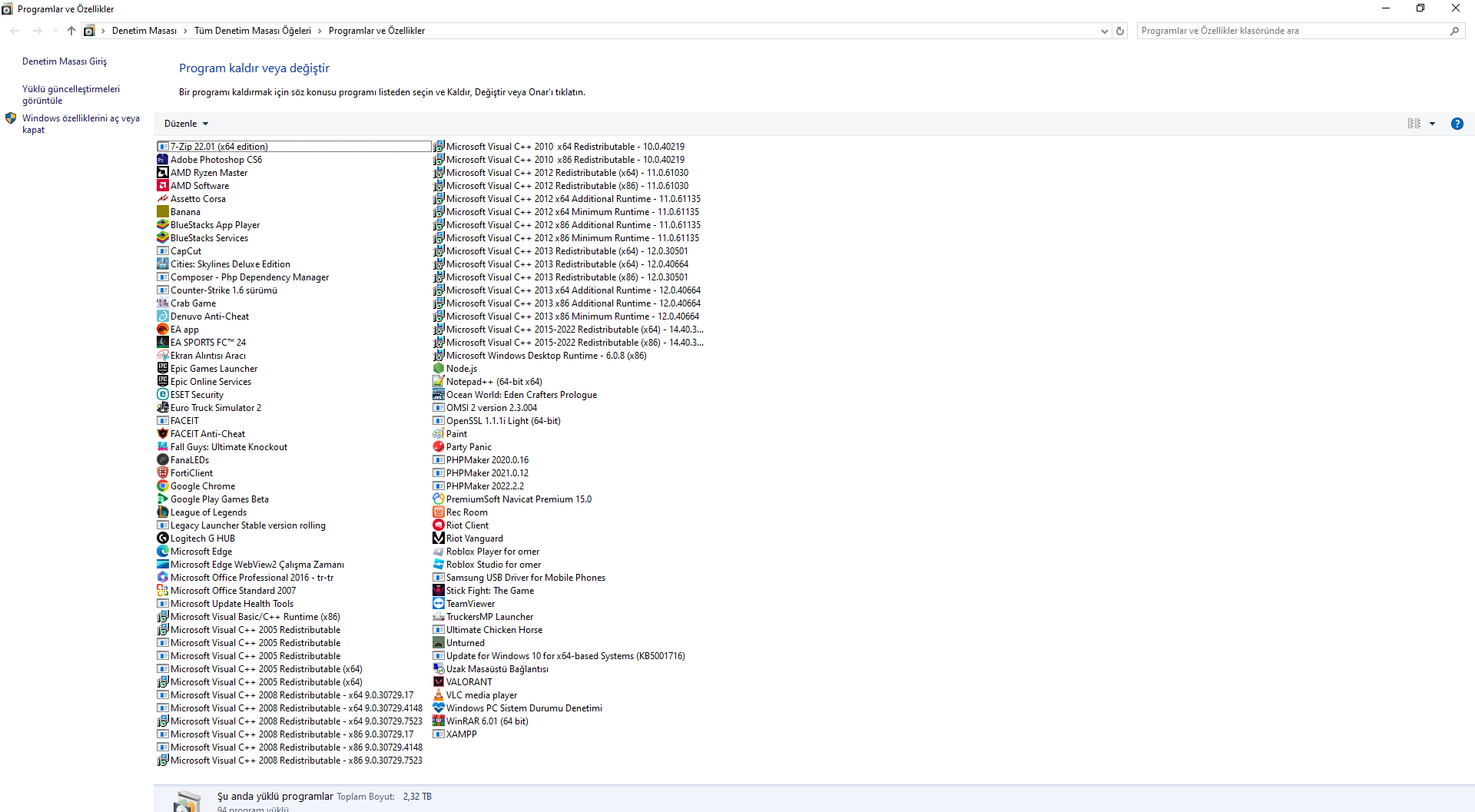Click the EA SPORTS FC 24 icon
The image size is (1475, 812).
(x=163, y=343)
